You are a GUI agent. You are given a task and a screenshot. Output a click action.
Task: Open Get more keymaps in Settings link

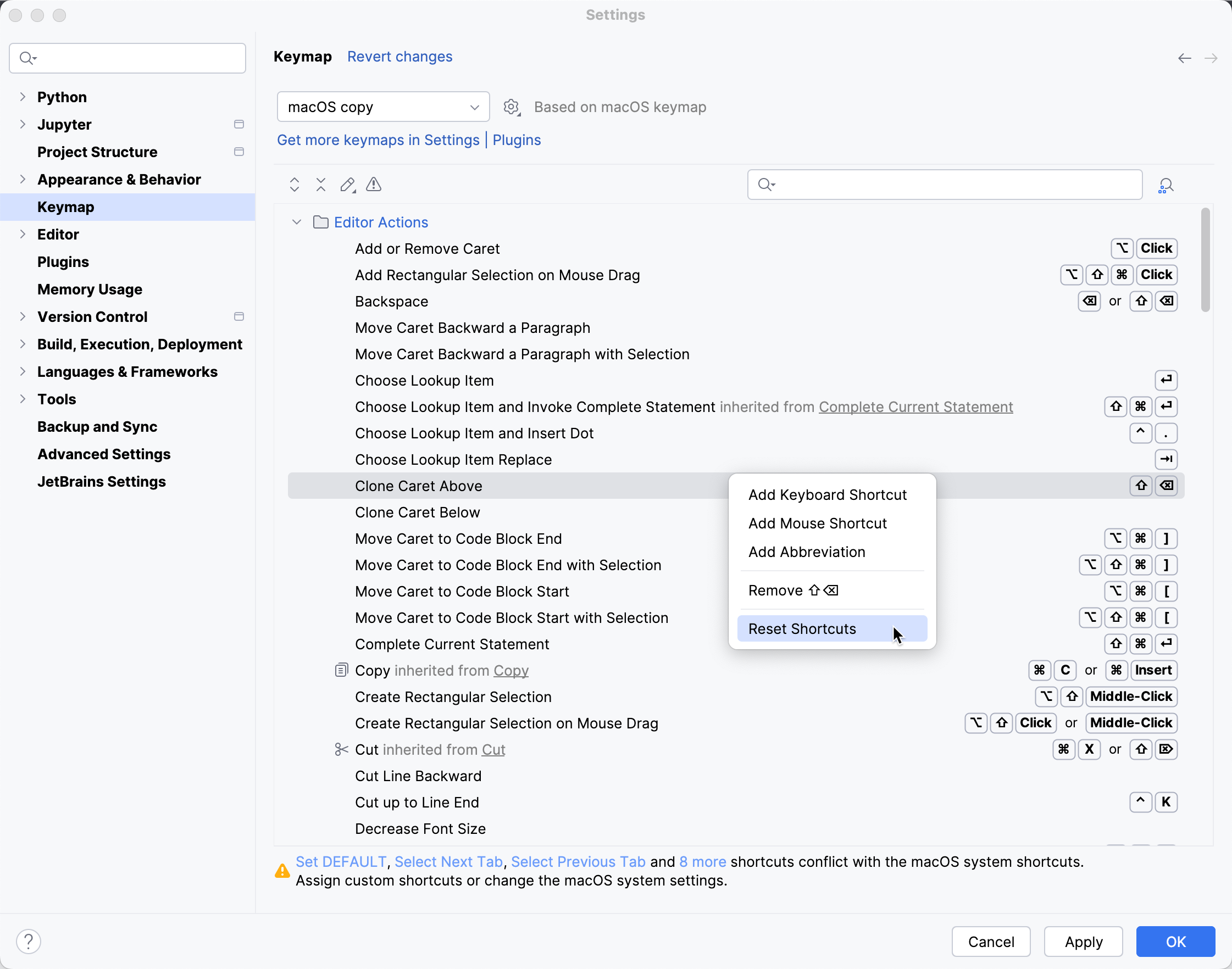click(378, 140)
